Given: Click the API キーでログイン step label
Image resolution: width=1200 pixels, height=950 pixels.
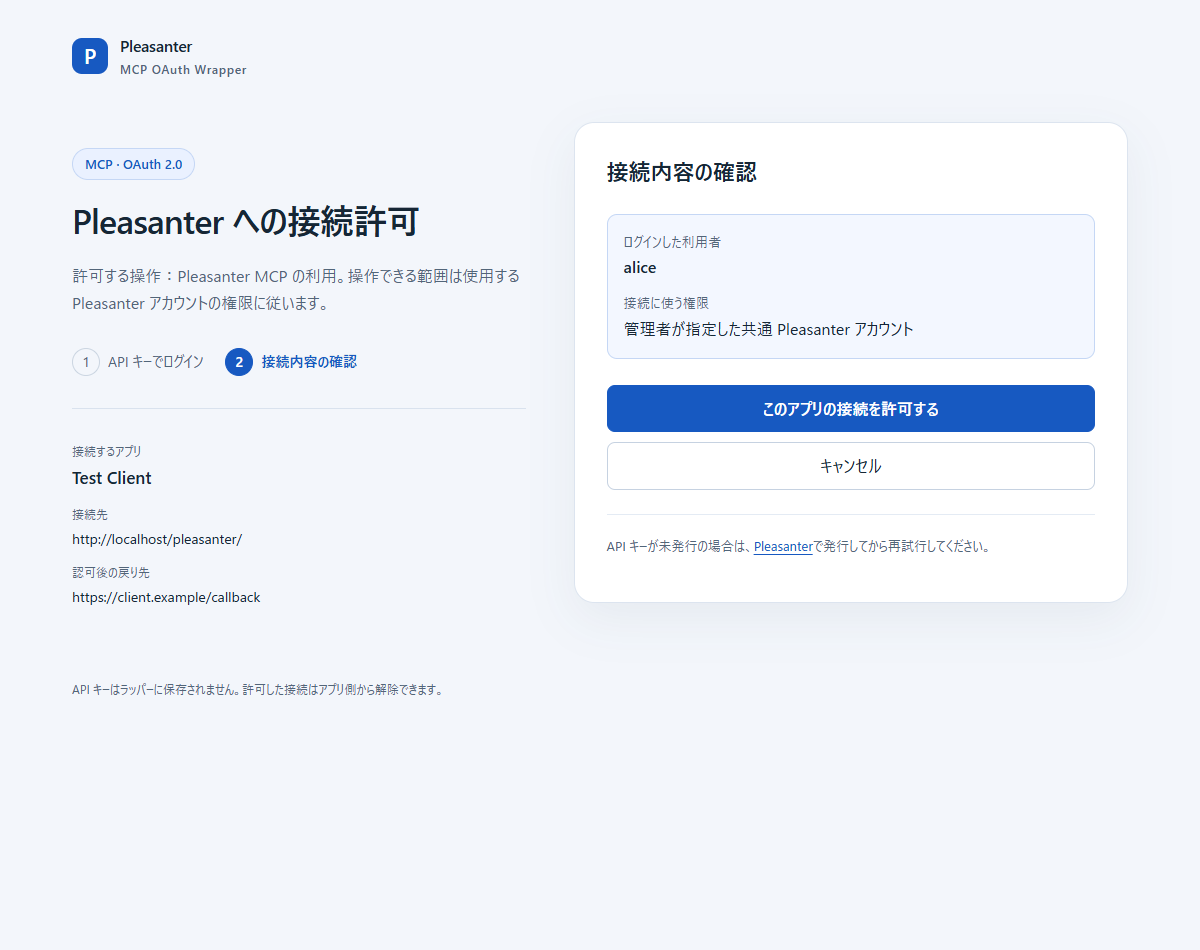Looking at the screenshot, I should [x=156, y=362].
